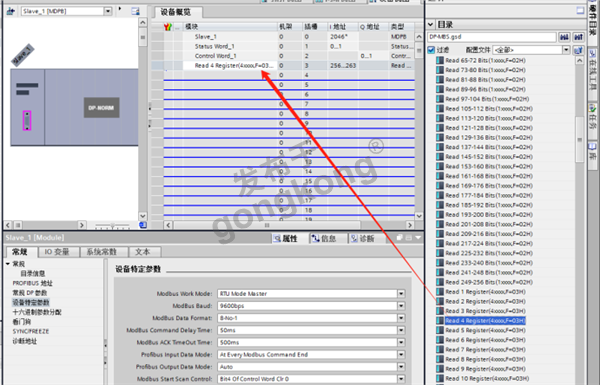This screenshot has height=385, width=600.
Task: Click the 256...263 address cell
Action: (x=343, y=65)
